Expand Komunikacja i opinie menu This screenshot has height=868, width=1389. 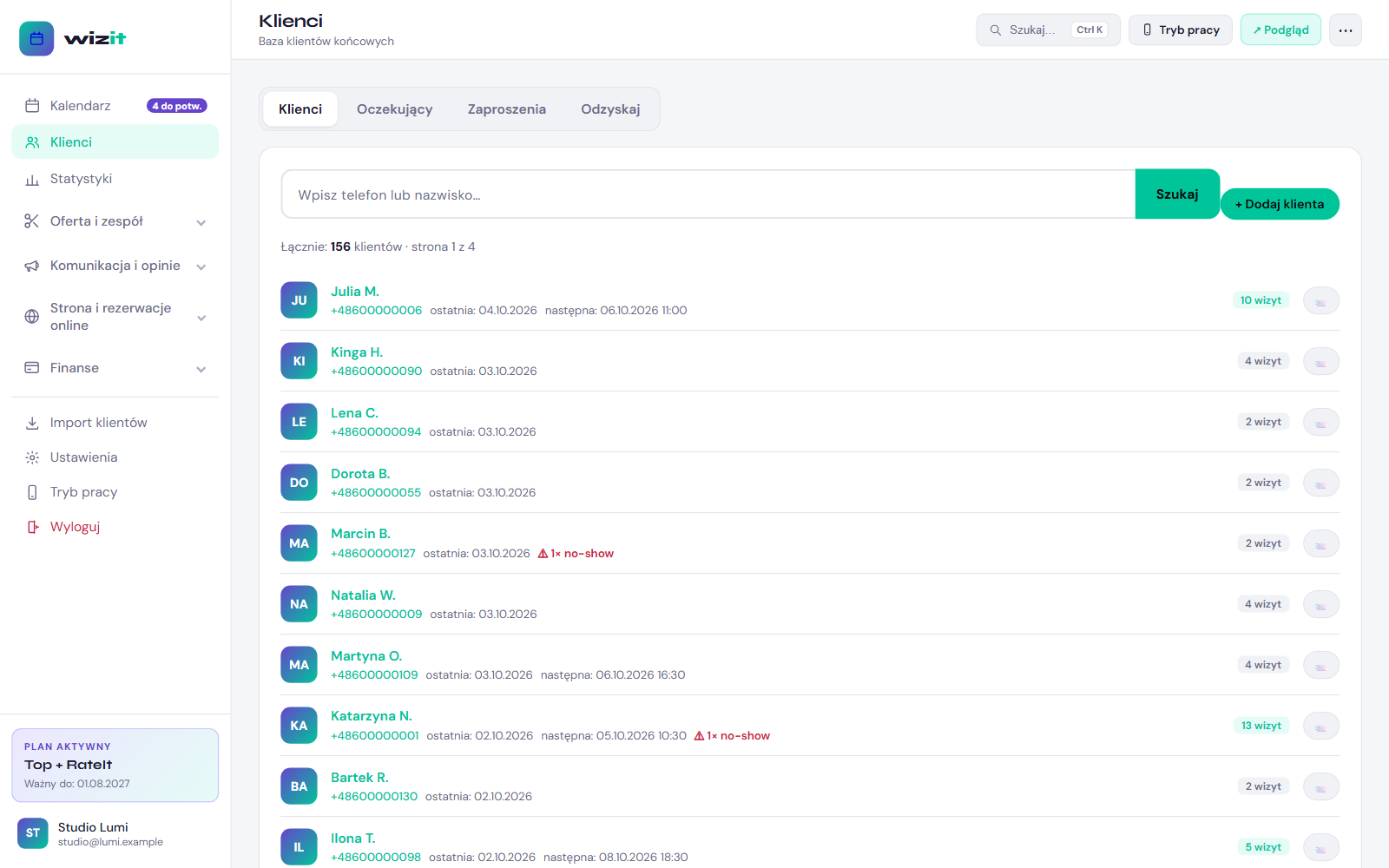(x=115, y=266)
